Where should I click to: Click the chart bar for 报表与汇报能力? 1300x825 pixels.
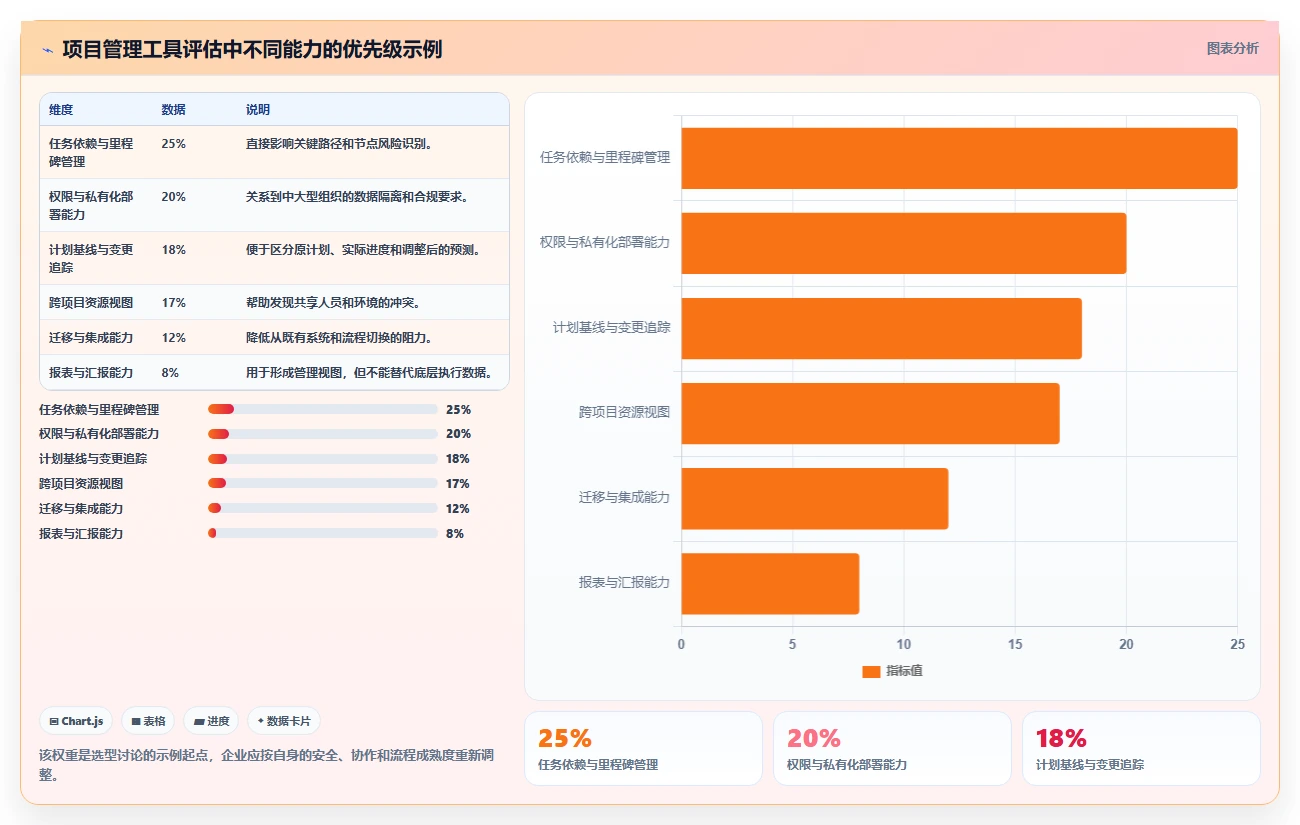(770, 583)
